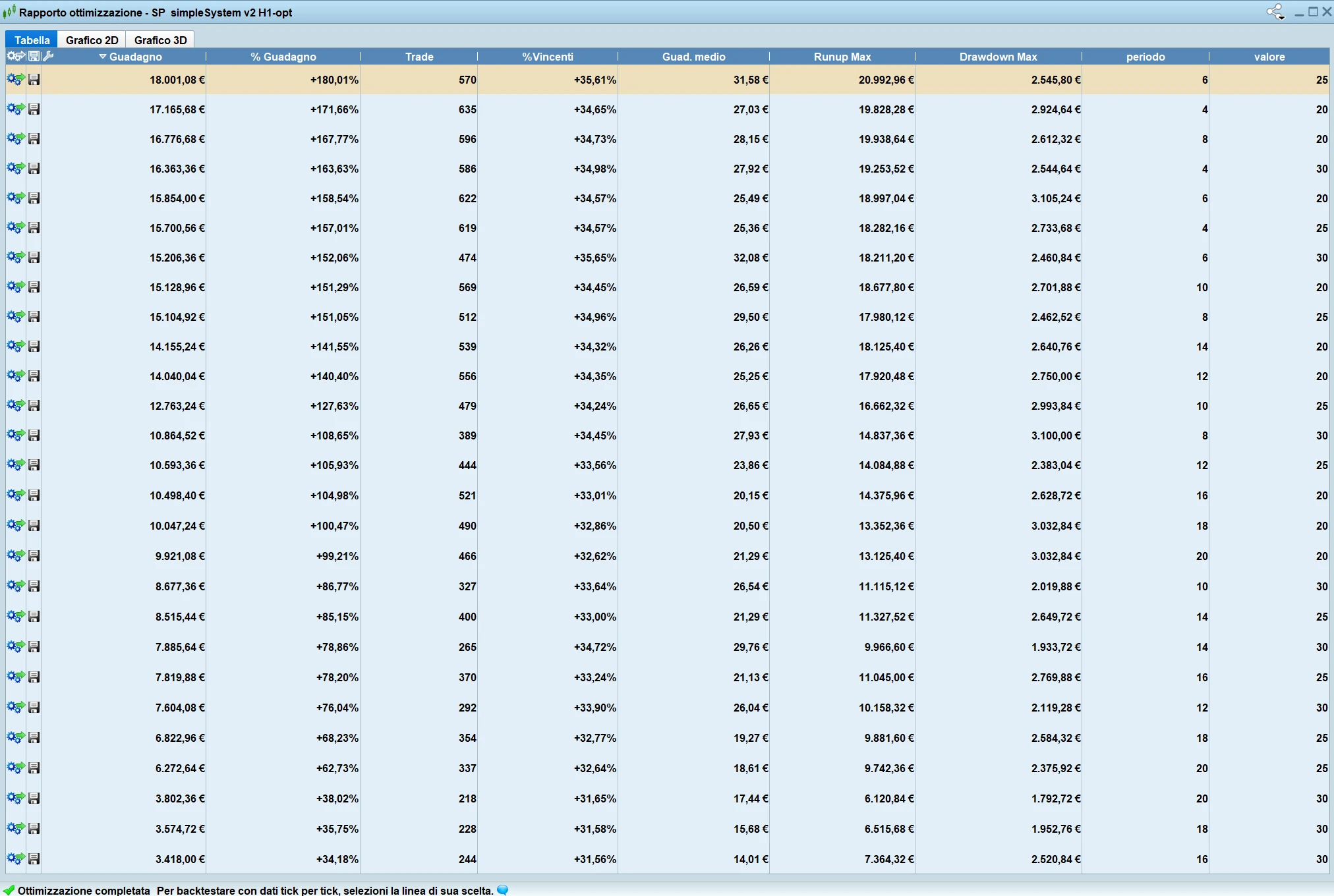This screenshot has width=1334, height=896.
Task: Click the header gear arrow icon
Action: 16,57
